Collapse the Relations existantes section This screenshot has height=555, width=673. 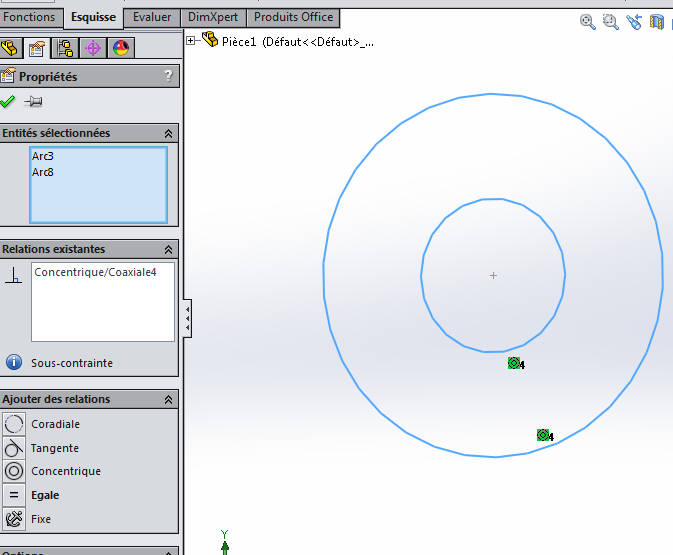pyautogui.click(x=168, y=250)
